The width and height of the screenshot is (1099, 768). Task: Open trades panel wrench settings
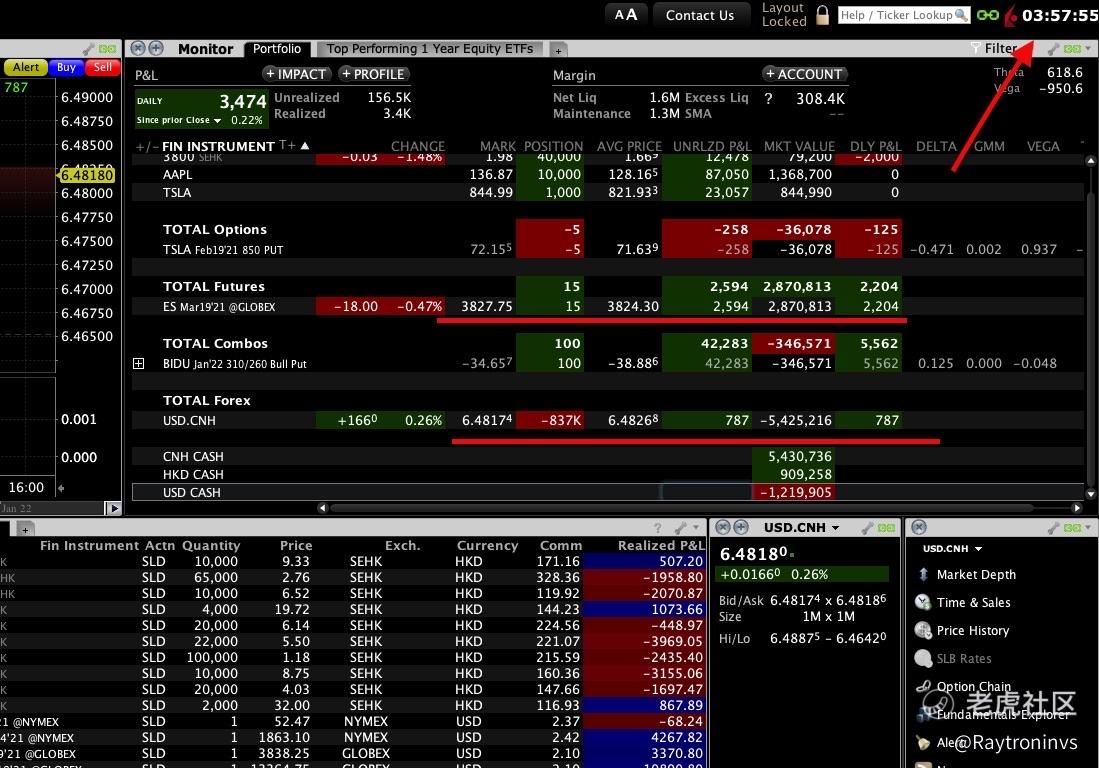680,528
